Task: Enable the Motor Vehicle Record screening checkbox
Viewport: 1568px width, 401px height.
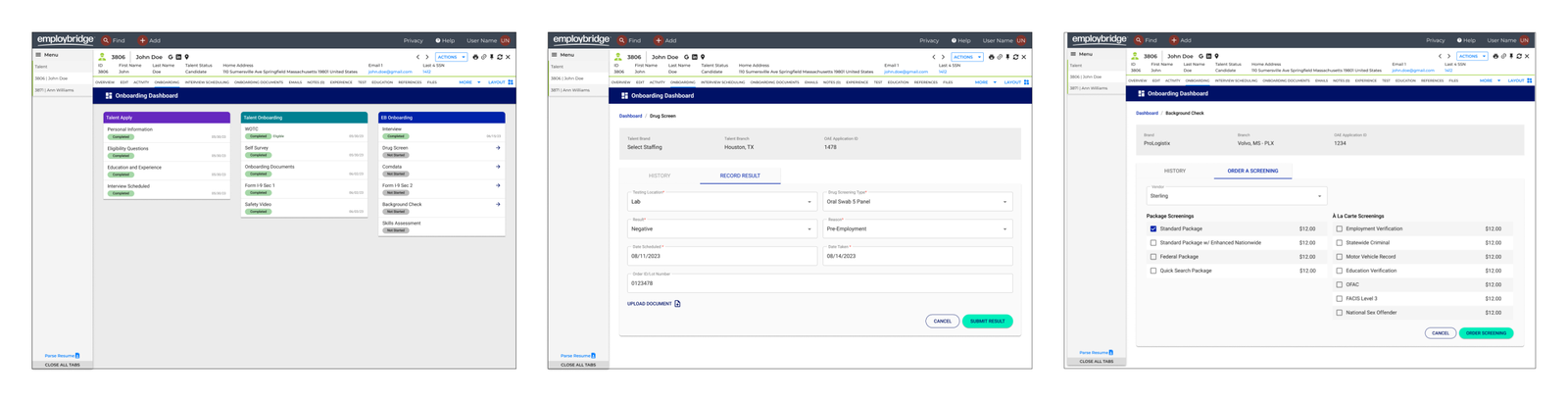Action: click(1340, 257)
